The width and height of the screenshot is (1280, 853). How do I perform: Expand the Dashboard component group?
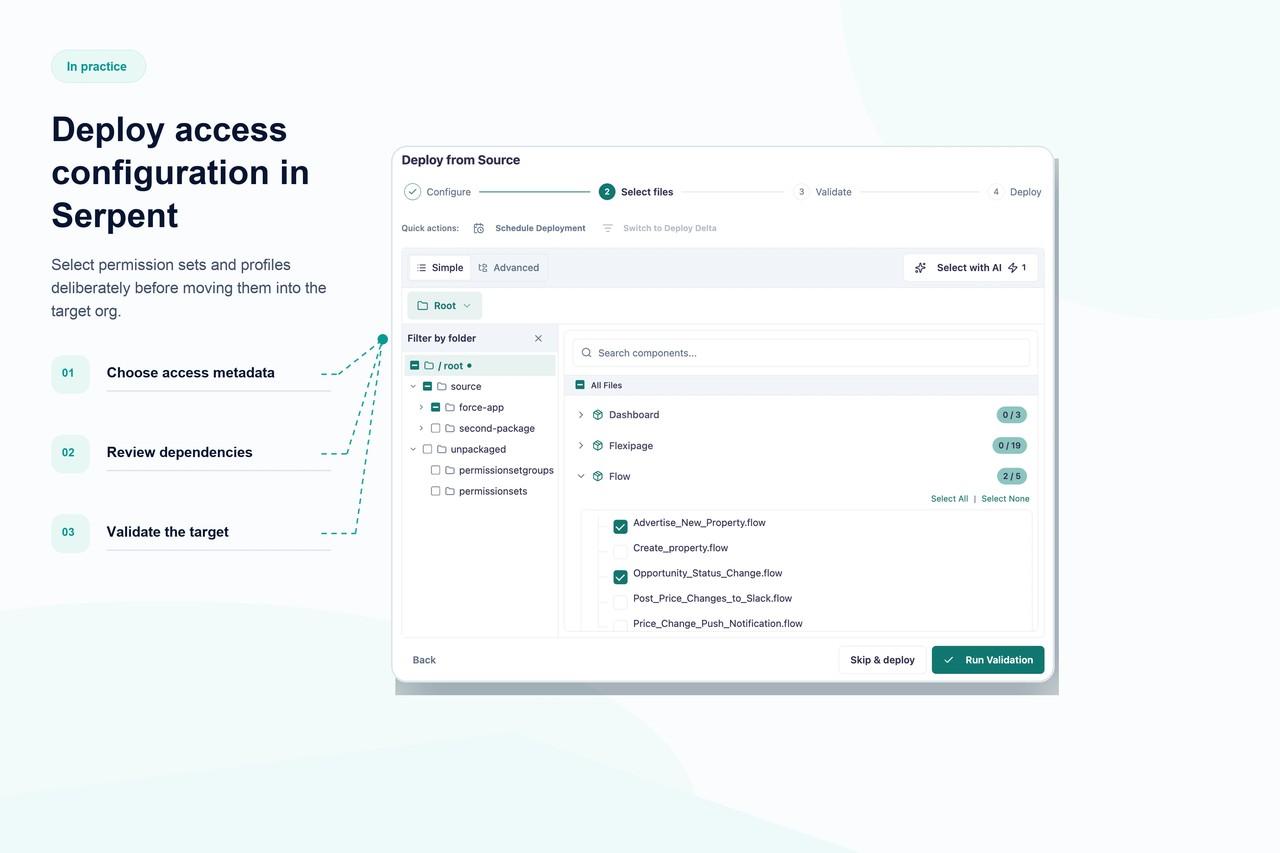[x=581, y=415]
